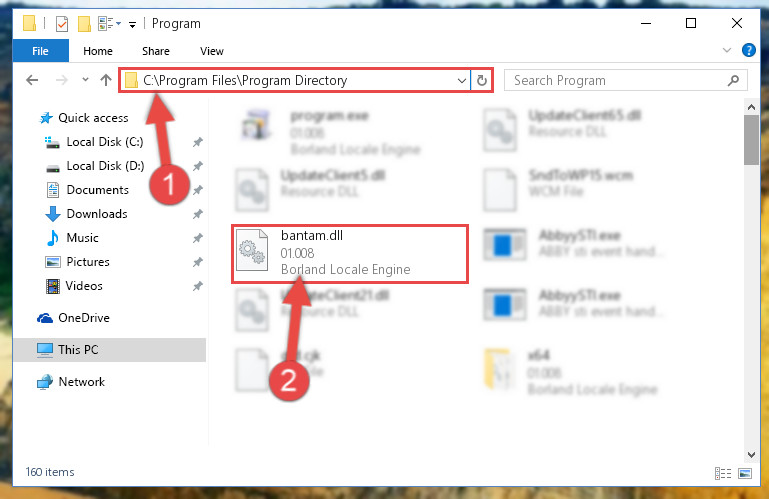
Task: Click the Properties checkmark quick access icon
Action: [x=62, y=24]
